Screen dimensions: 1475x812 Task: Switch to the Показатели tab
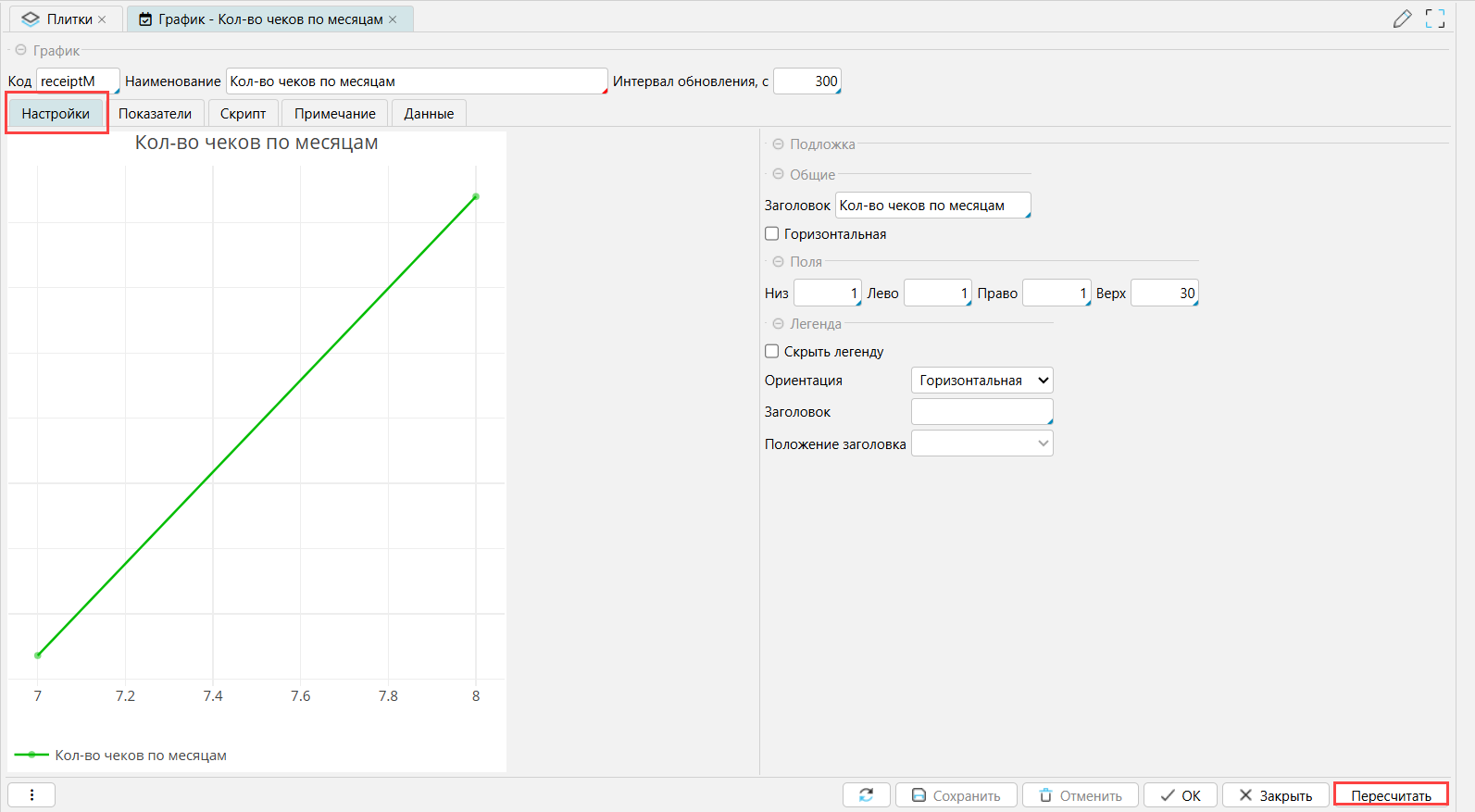pyautogui.click(x=155, y=114)
